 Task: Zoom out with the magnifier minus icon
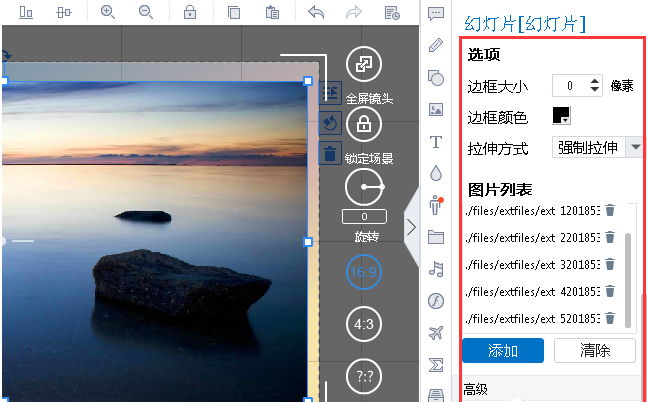146,12
